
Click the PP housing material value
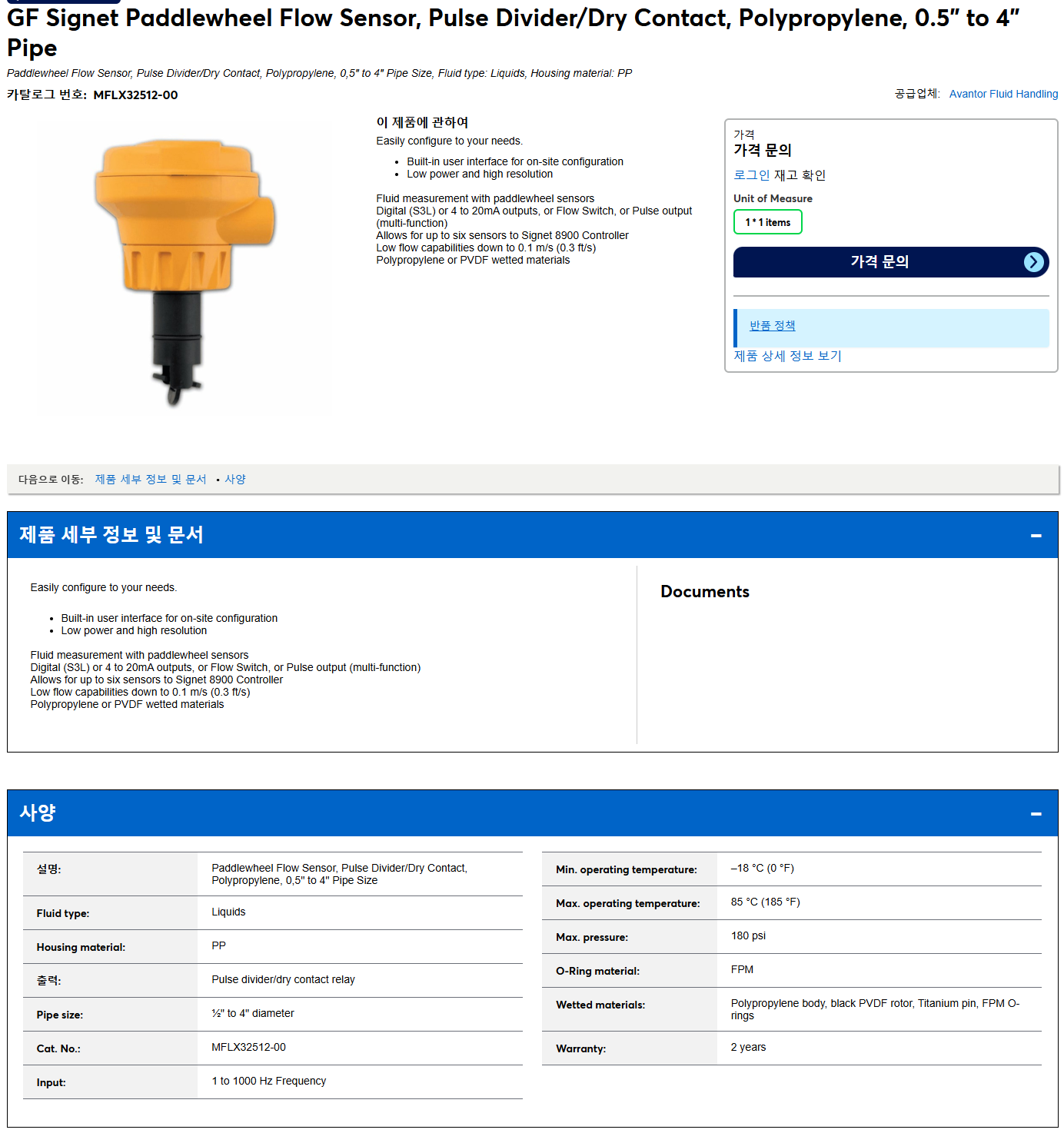pyautogui.click(x=218, y=946)
